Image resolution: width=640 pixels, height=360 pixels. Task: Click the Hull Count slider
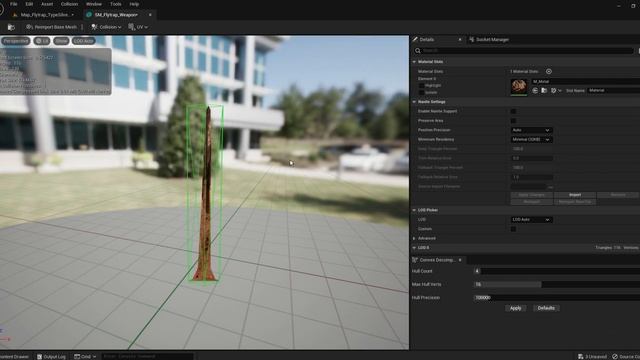click(x=557, y=271)
